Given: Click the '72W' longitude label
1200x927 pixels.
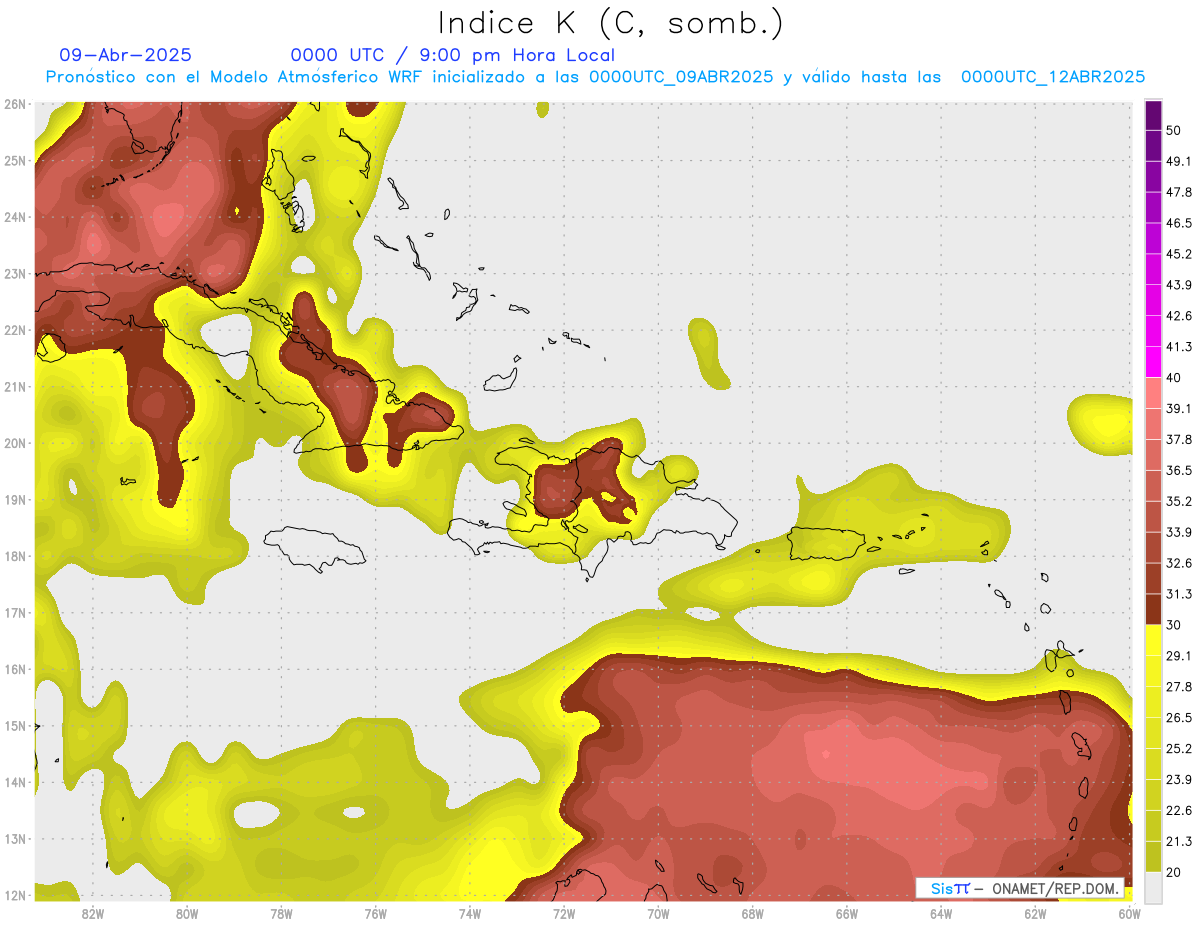Looking at the screenshot, I should click(564, 913).
